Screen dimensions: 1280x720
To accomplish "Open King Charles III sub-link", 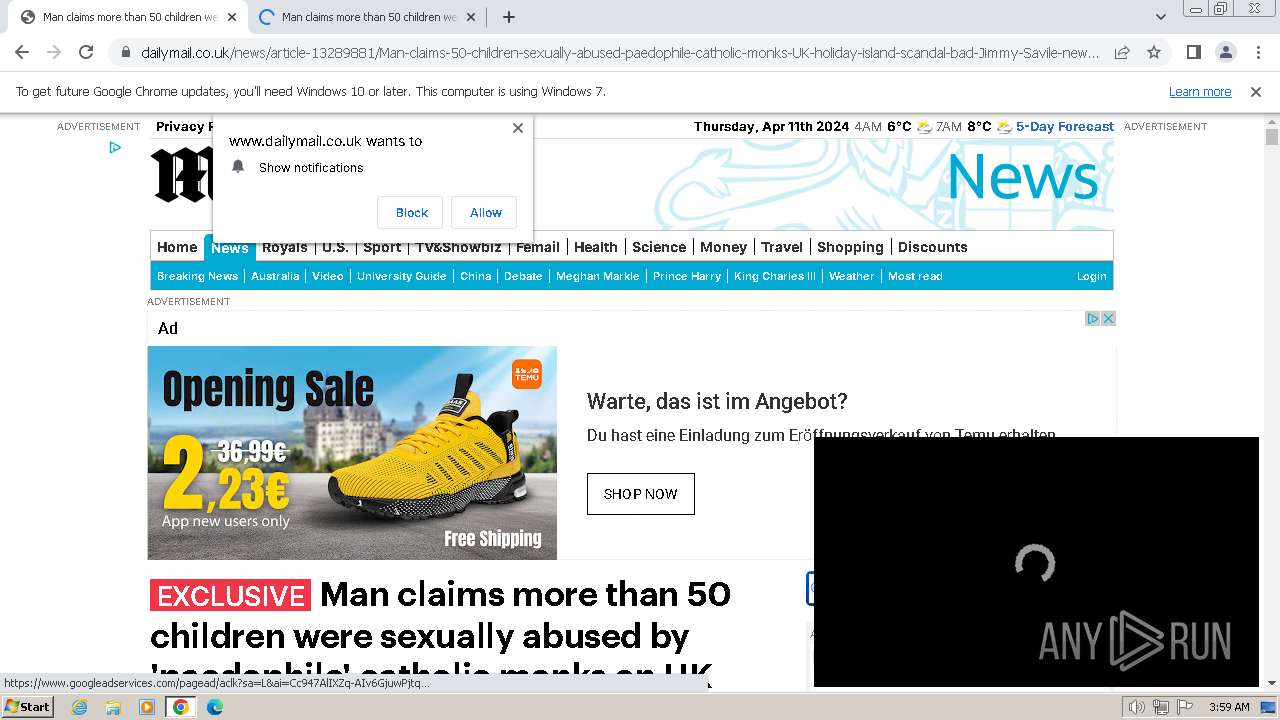I will 775,276.
